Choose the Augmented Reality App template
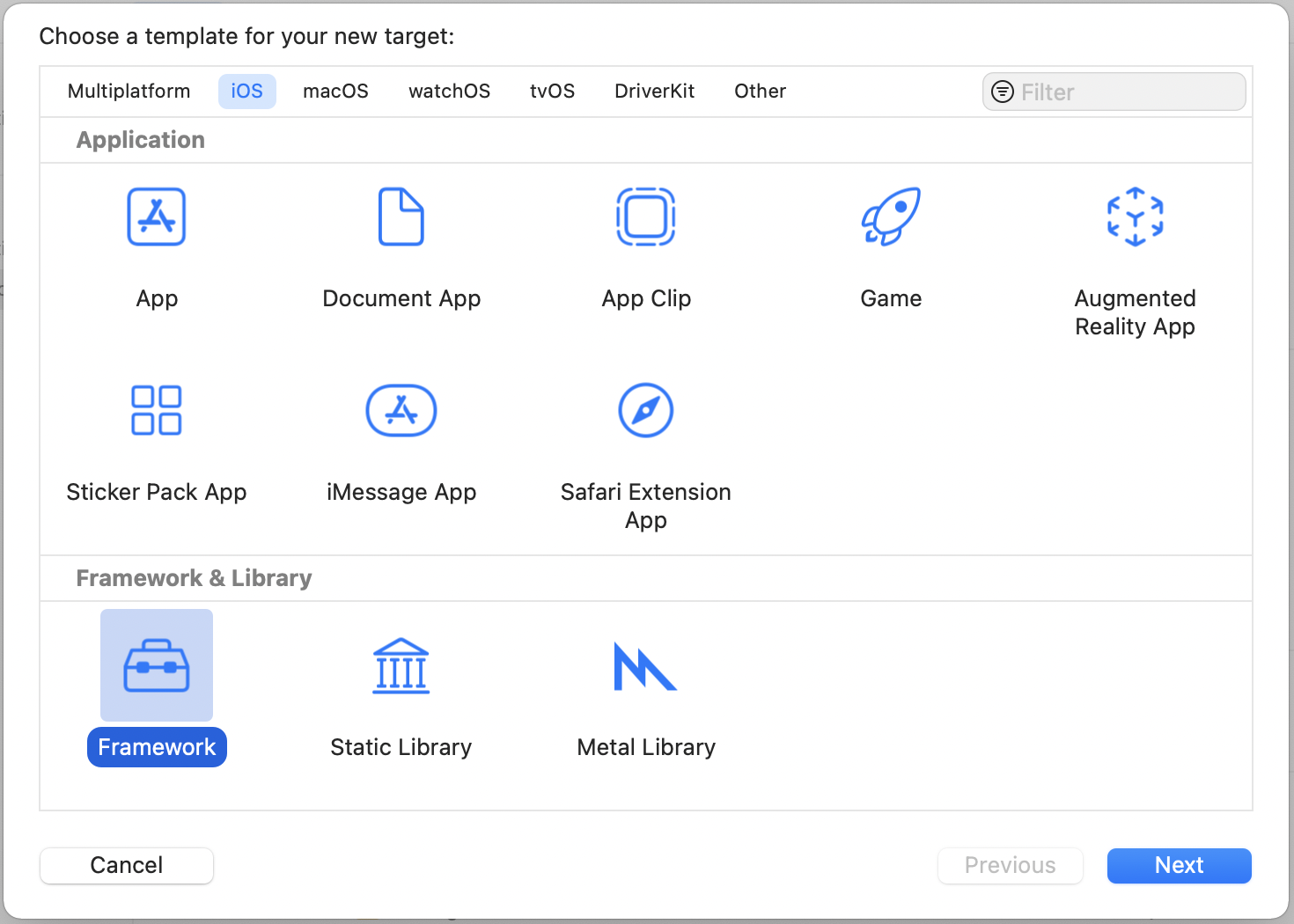 tap(1135, 216)
